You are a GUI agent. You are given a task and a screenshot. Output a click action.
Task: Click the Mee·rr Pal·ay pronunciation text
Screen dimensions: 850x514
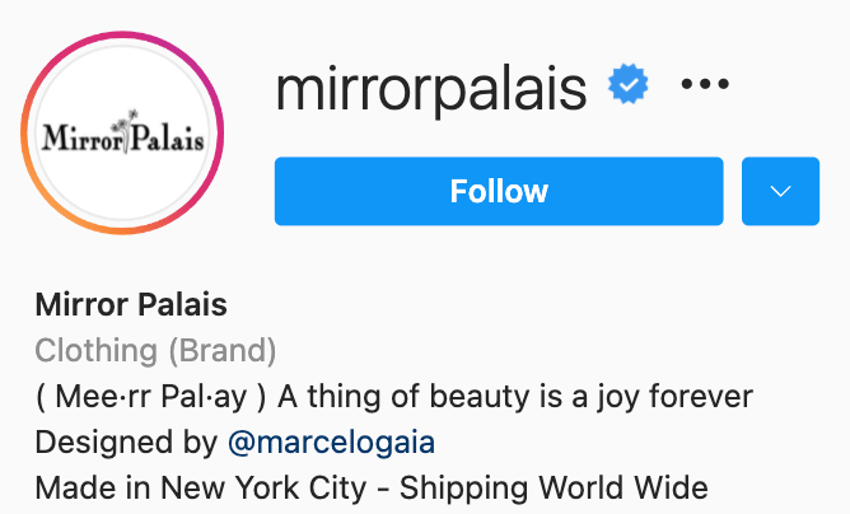click(x=151, y=397)
